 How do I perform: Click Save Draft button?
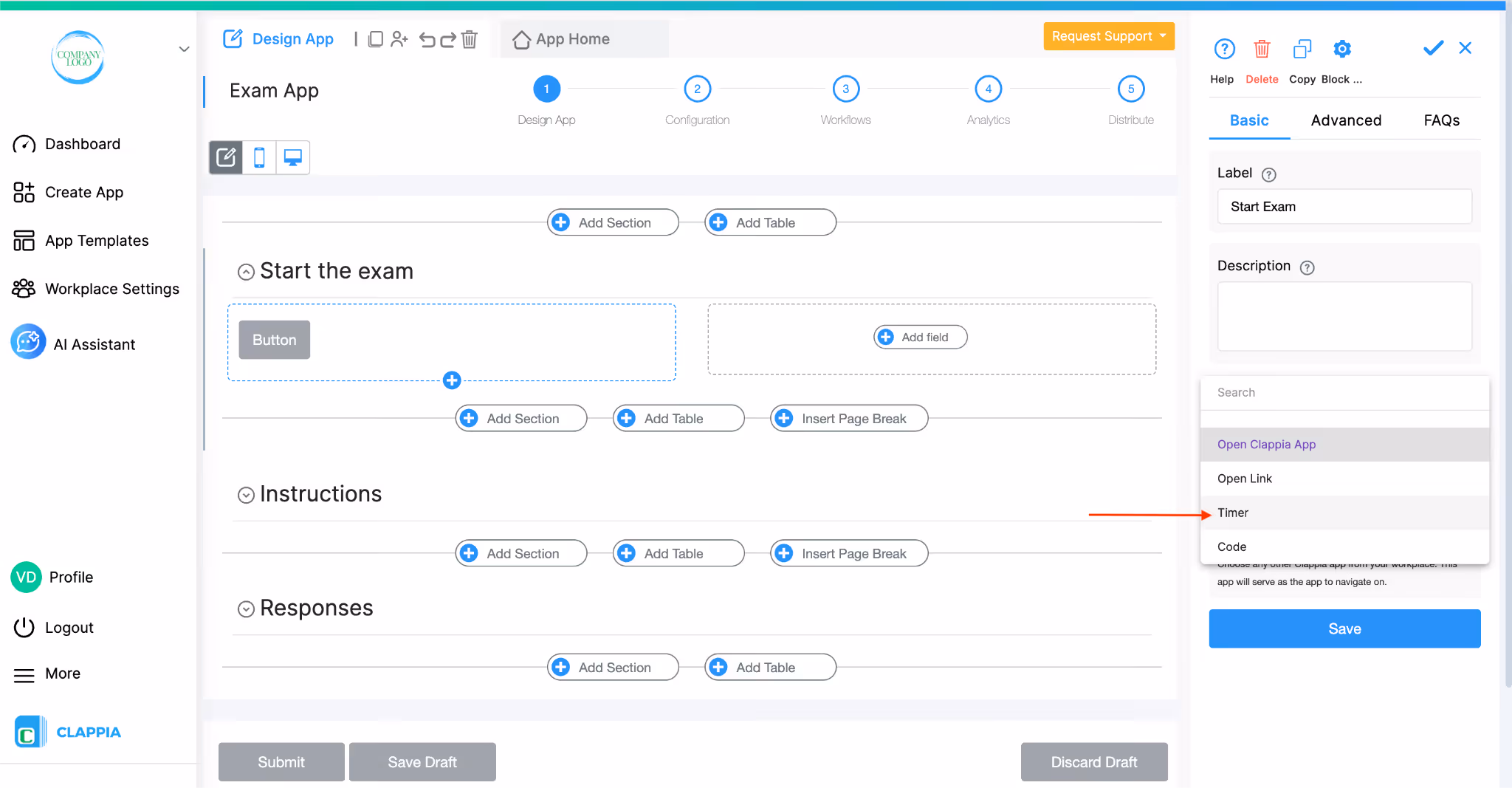[422, 761]
